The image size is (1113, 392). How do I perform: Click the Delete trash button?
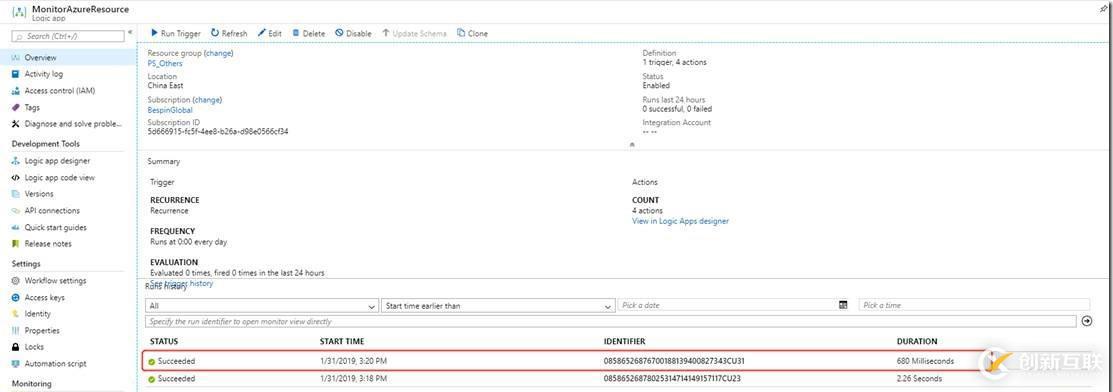pos(308,33)
